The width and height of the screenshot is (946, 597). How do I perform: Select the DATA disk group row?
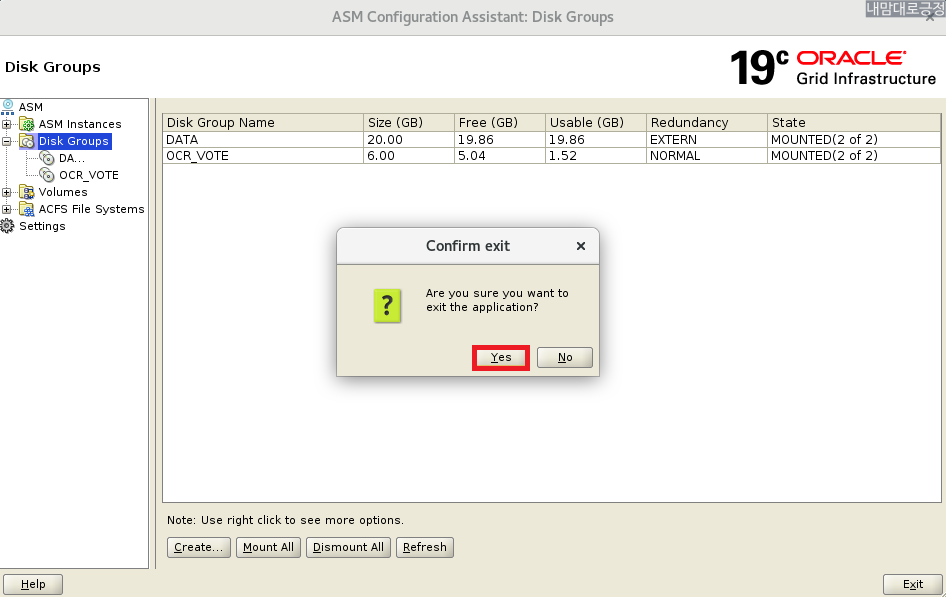click(x=551, y=139)
